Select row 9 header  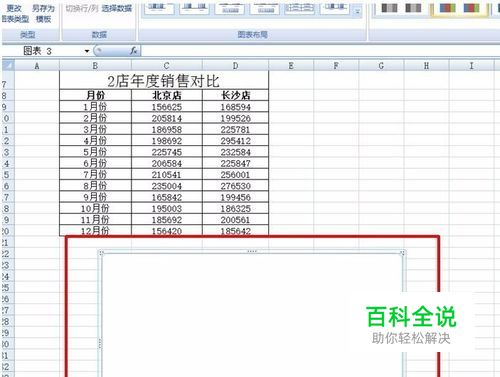[7, 107]
